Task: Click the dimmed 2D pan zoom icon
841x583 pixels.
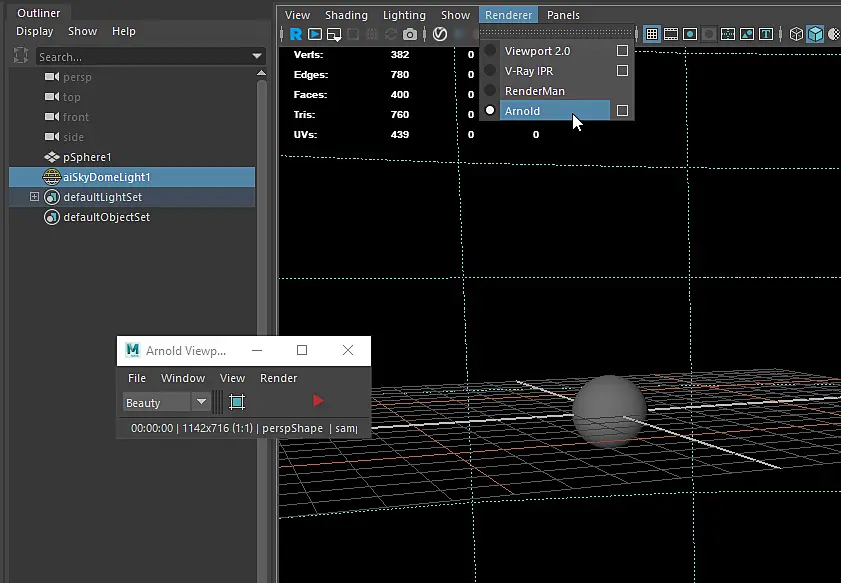Action: coord(372,34)
